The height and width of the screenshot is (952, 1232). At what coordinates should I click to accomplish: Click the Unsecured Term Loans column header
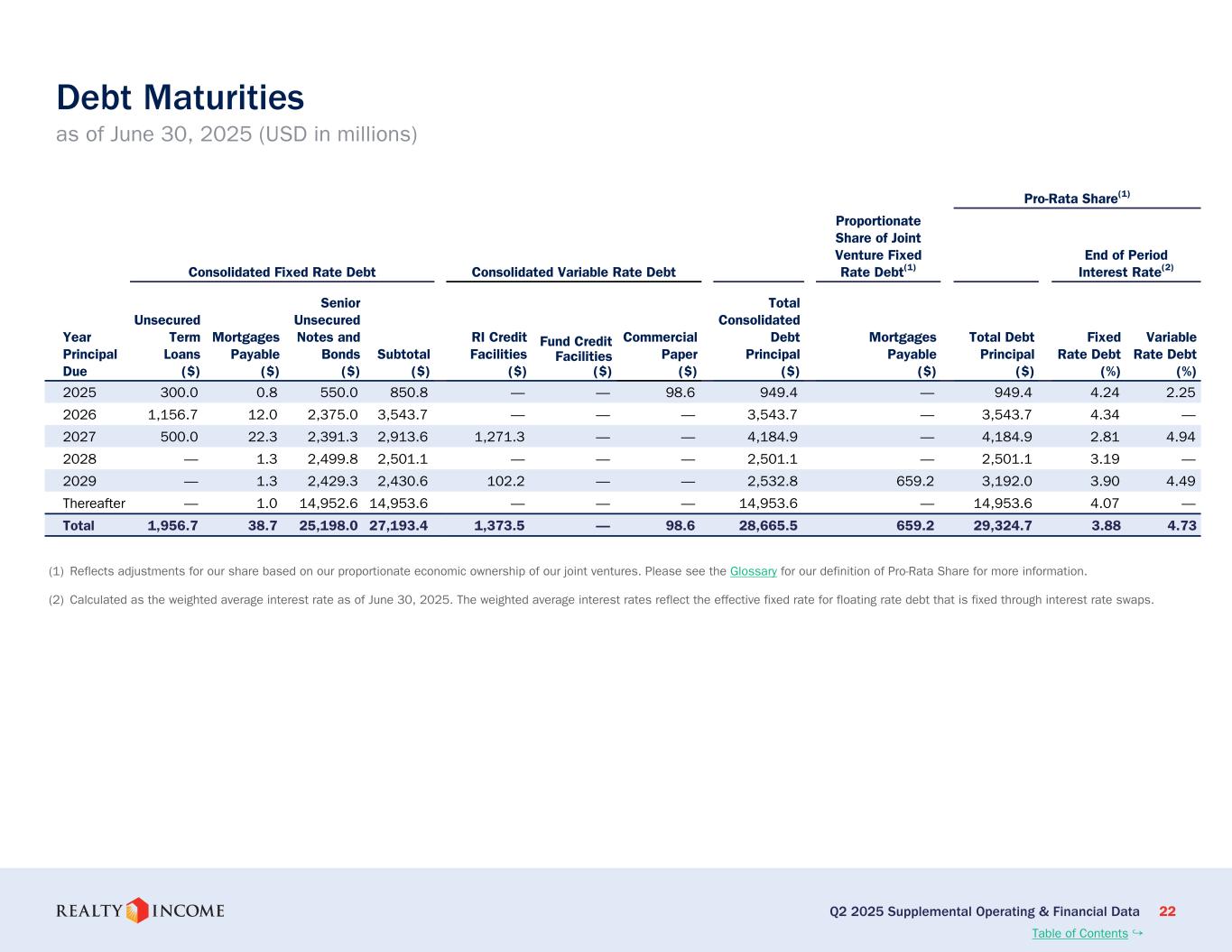(168, 345)
